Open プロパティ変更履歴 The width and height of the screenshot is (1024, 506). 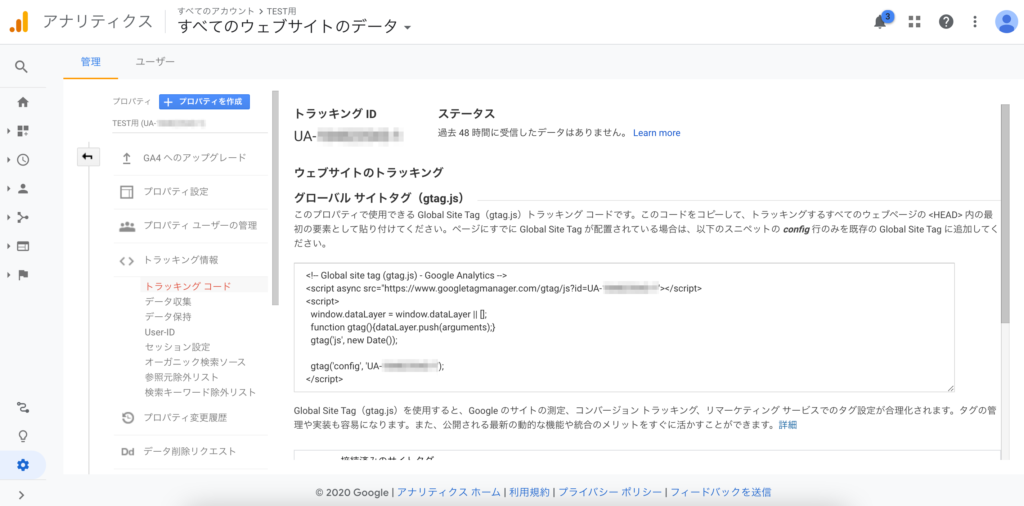coord(185,418)
